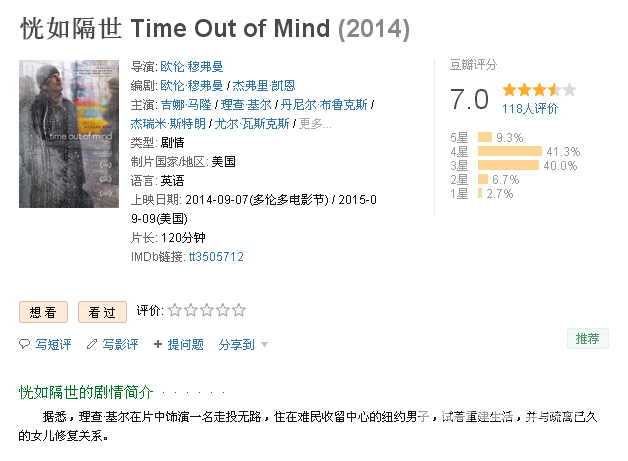This screenshot has width=628, height=461.
Task: Open director 欧伦·穆弗曼 link
Action: click(191, 66)
